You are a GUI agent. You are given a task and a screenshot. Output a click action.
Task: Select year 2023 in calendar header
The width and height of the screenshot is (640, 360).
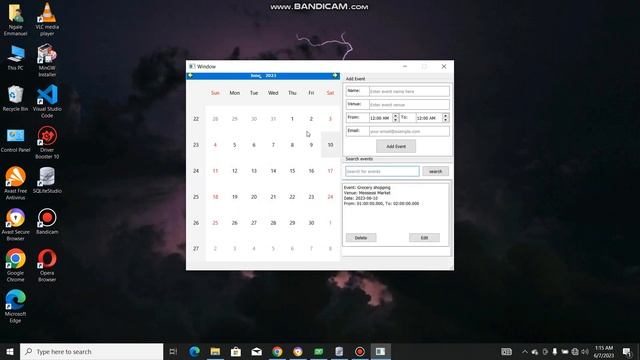271,76
